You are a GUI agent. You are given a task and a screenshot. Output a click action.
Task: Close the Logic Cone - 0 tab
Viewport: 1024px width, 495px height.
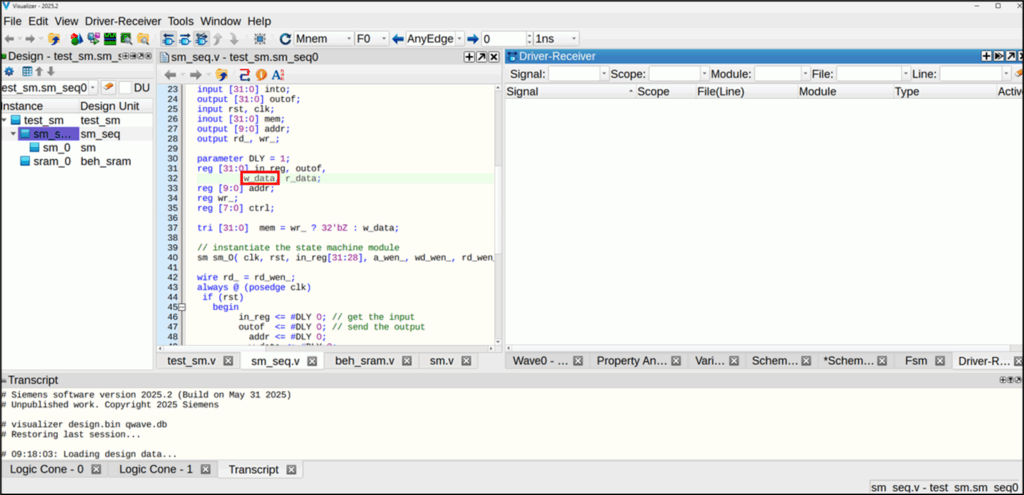97,469
